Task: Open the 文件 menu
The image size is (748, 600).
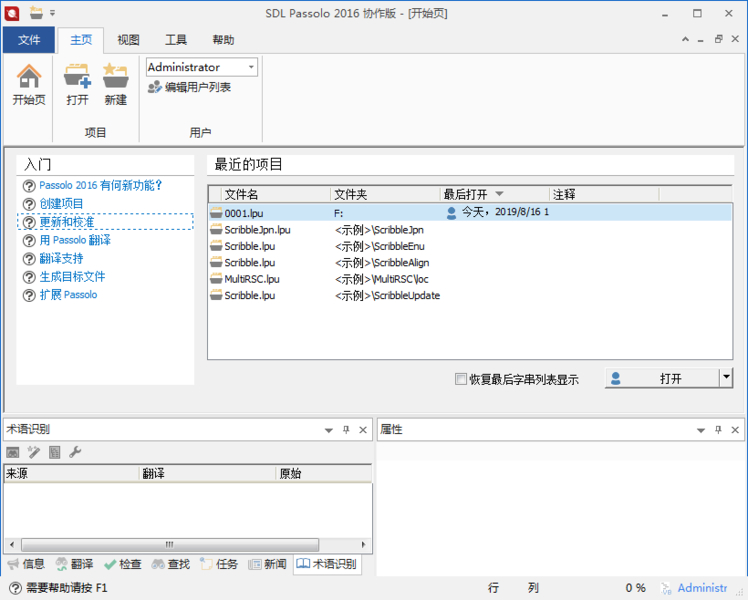Action: point(29,40)
